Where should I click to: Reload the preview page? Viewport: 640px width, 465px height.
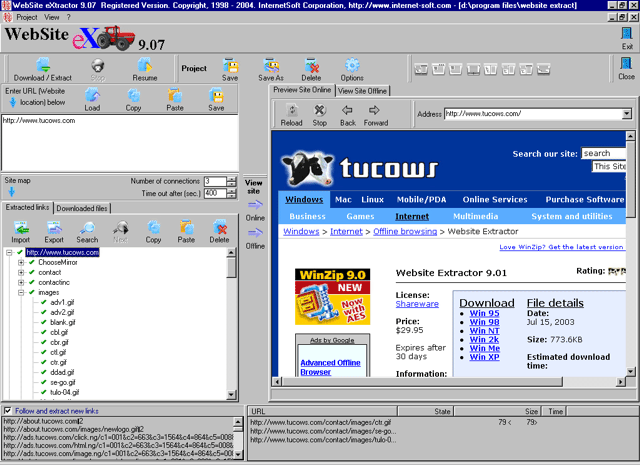pos(291,115)
